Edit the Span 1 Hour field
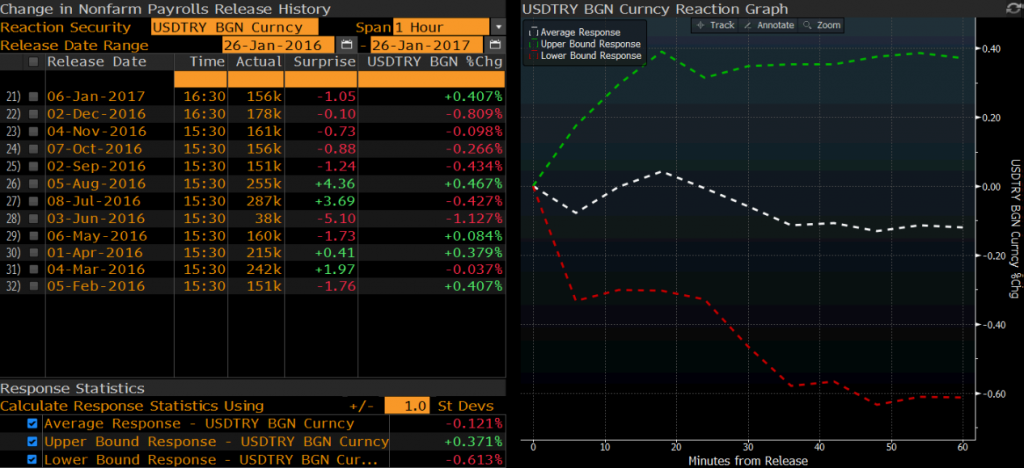 click(x=441, y=27)
